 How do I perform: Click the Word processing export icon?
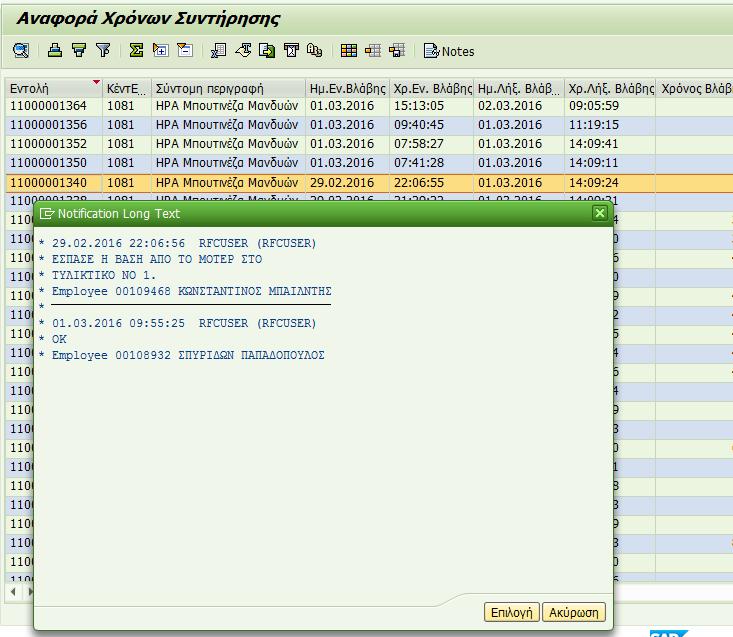243,50
